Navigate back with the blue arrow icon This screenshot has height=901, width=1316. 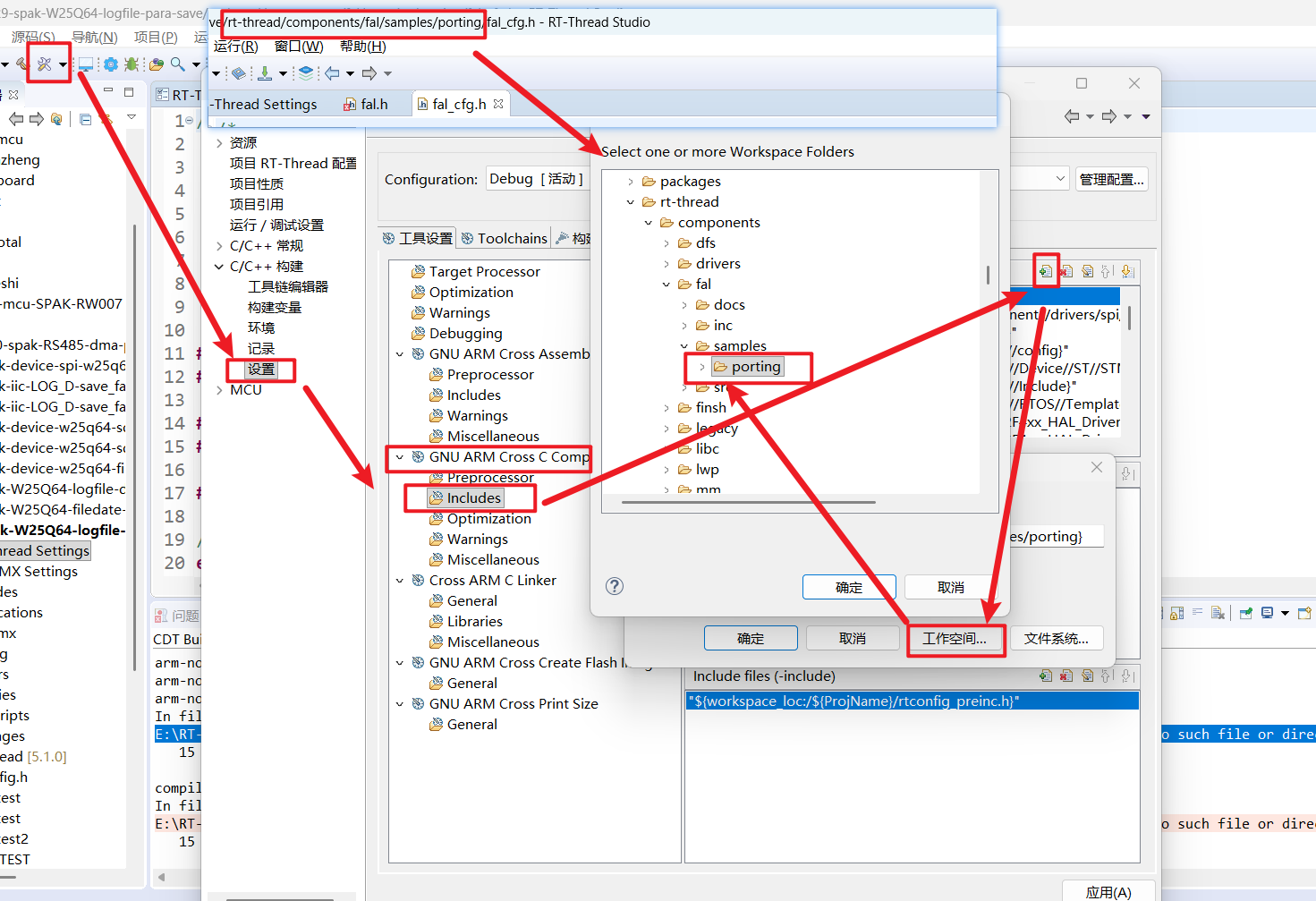(332, 73)
